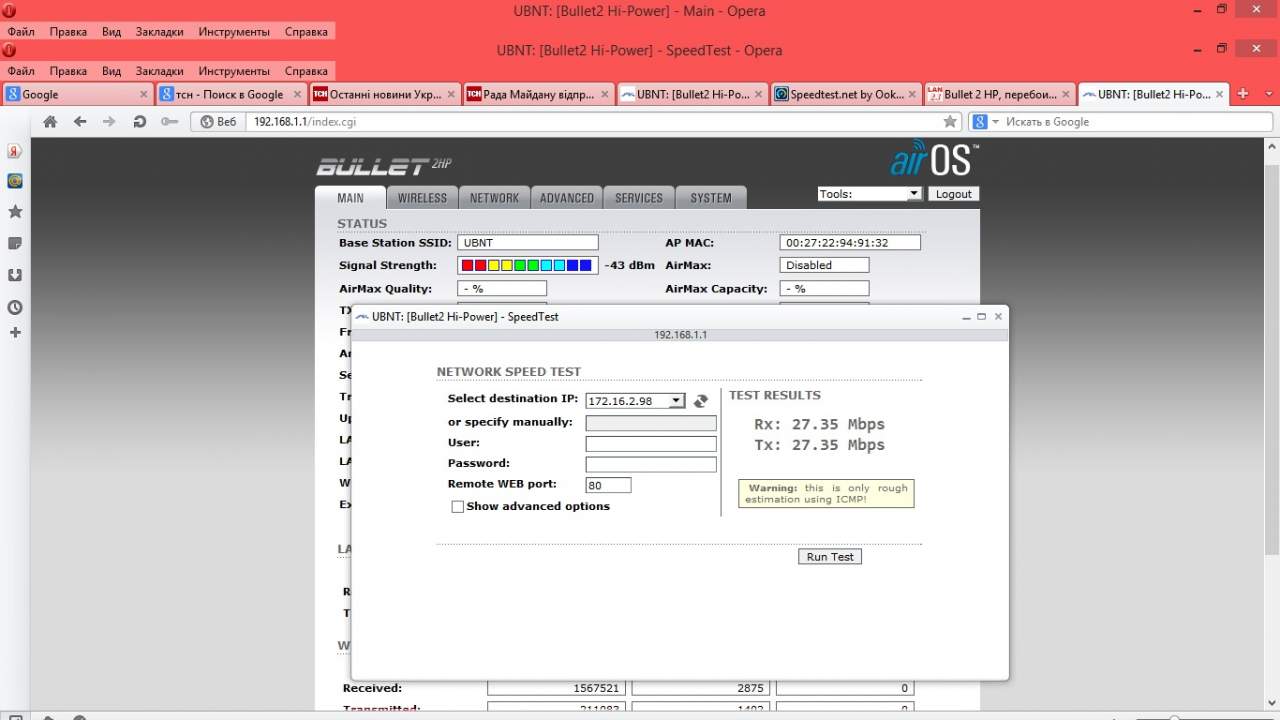This screenshot has height=720, width=1280.
Task: Enable the Show advanced options checkbox
Action: coord(458,507)
